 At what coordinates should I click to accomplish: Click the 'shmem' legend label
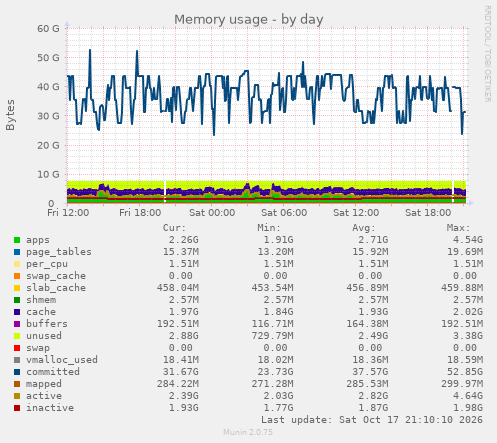click(41, 300)
